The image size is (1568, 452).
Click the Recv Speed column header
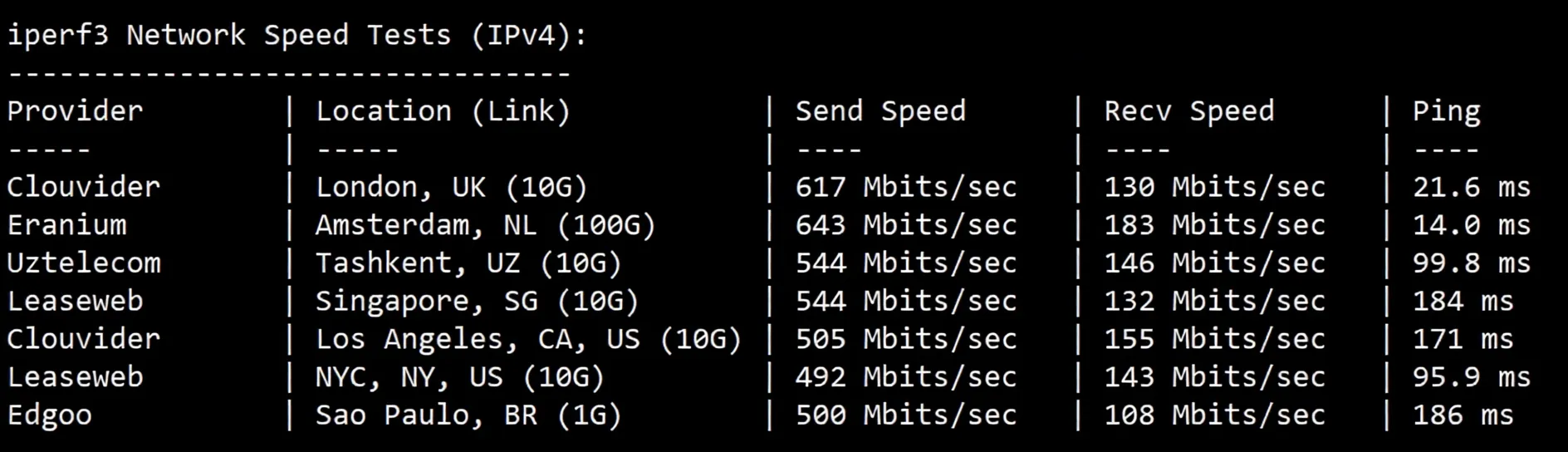pos(1188,111)
